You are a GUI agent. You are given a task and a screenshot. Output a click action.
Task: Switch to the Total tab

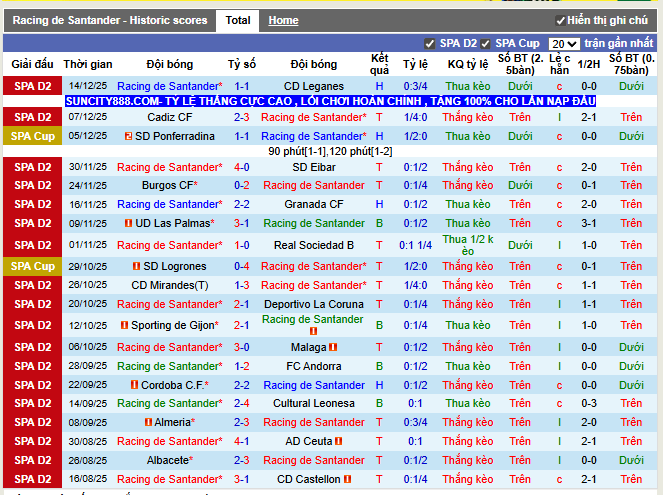pos(238,20)
